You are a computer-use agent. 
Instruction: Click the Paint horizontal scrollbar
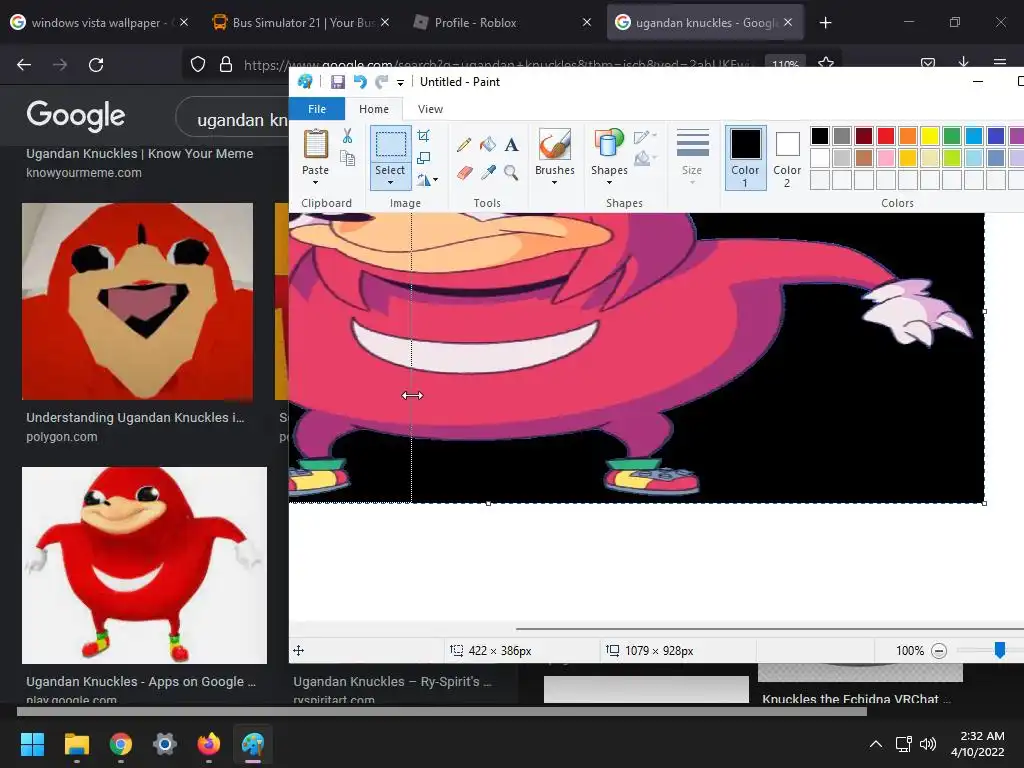[769, 629]
